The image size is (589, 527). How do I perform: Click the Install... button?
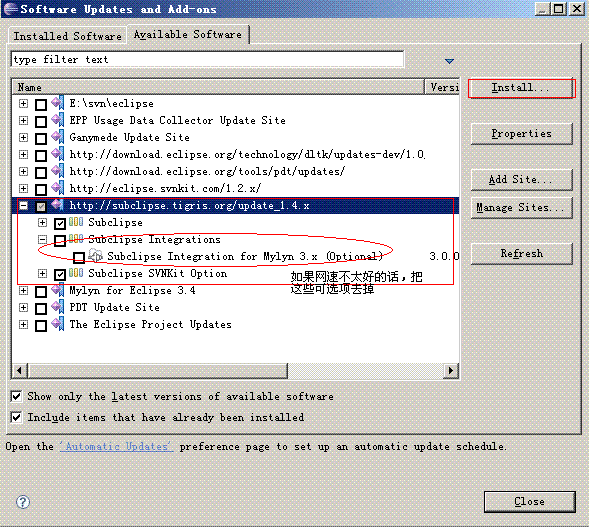click(521, 88)
